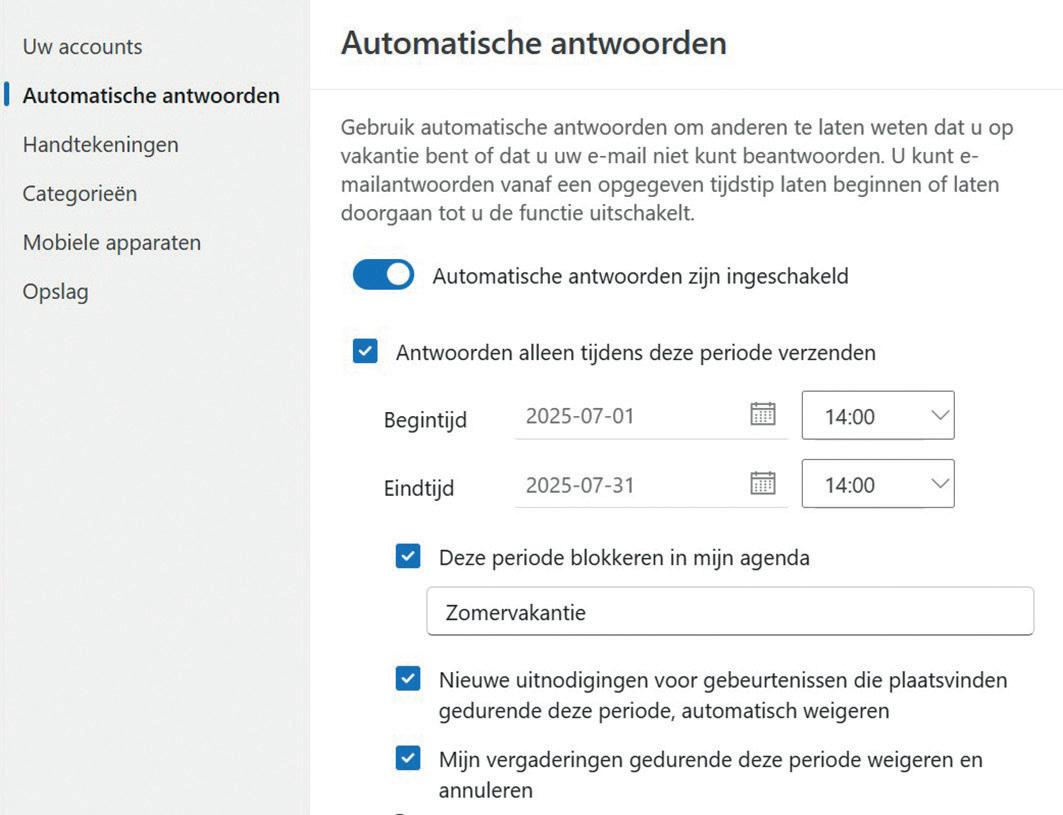Image resolution: width=1063 pixels, height=815 pixels.
Task: Switch to 'Mobiele apparaten' settings
Action: (112, 242)
